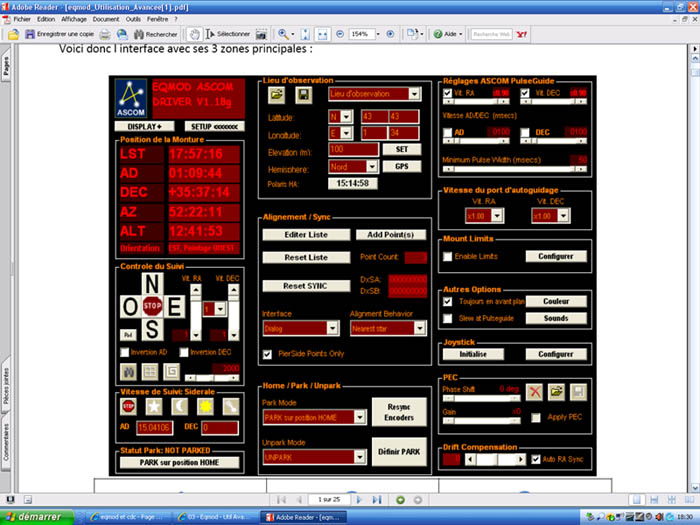Open the Lieu d'observation dropdown
Viewport: 700px width, 525px height.
click(414, 94)
